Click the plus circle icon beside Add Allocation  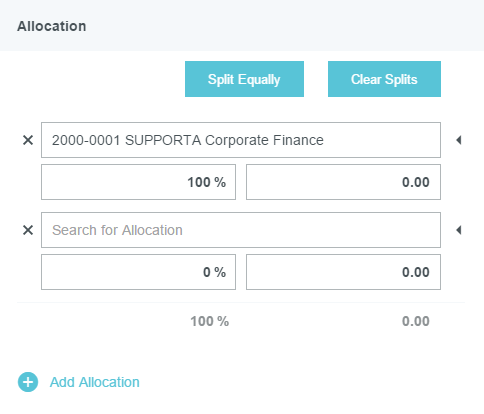coord(28,382)
